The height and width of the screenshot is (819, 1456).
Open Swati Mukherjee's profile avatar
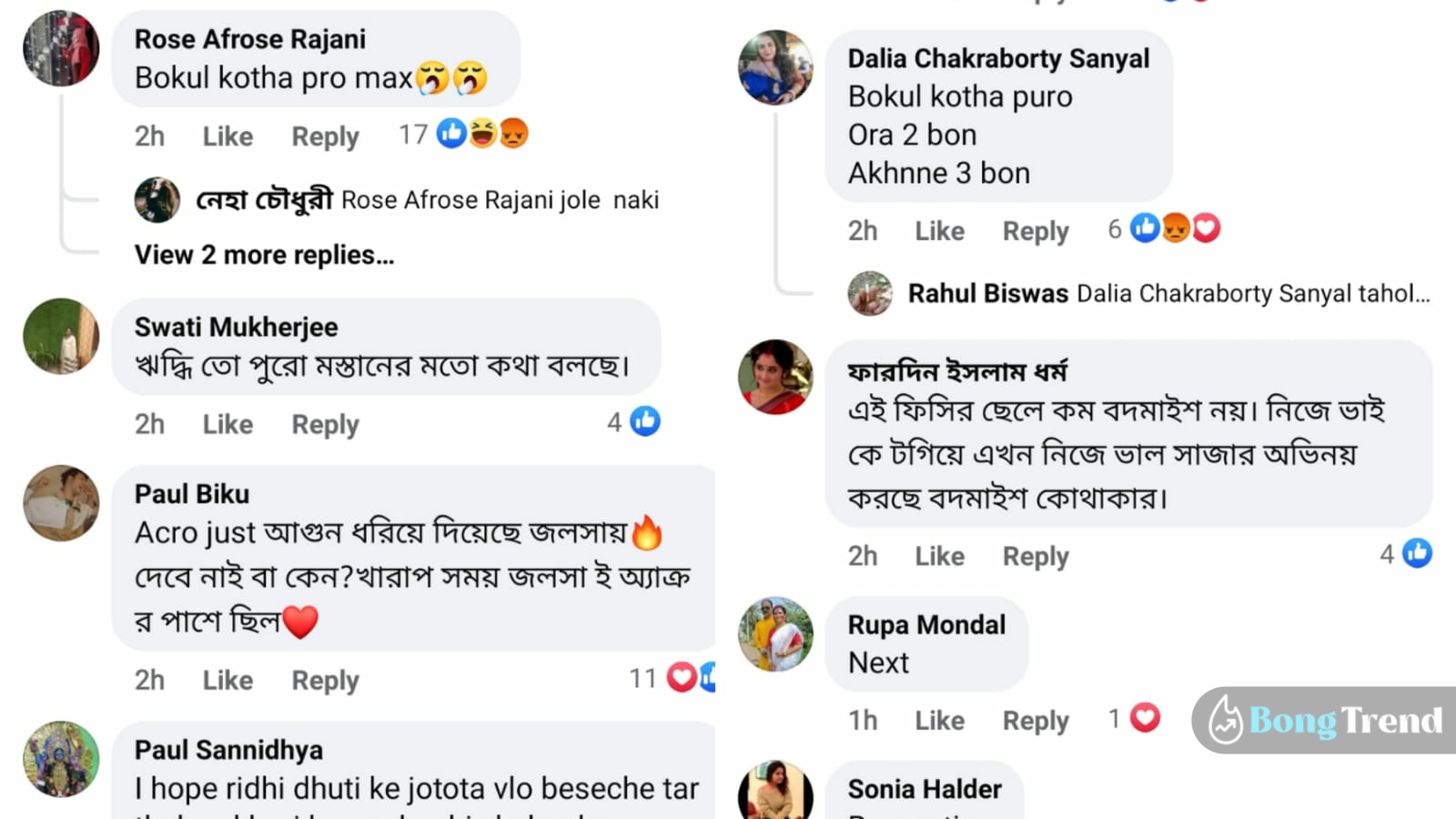[x=61, y=336]
